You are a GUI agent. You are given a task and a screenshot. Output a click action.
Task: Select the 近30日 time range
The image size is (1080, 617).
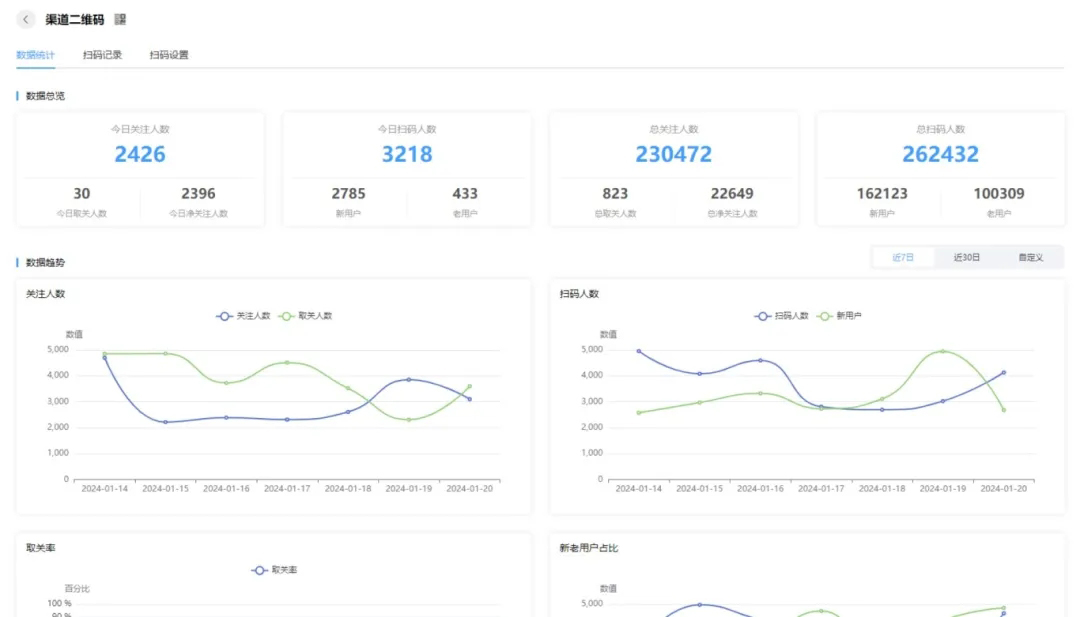pos(966,258)
